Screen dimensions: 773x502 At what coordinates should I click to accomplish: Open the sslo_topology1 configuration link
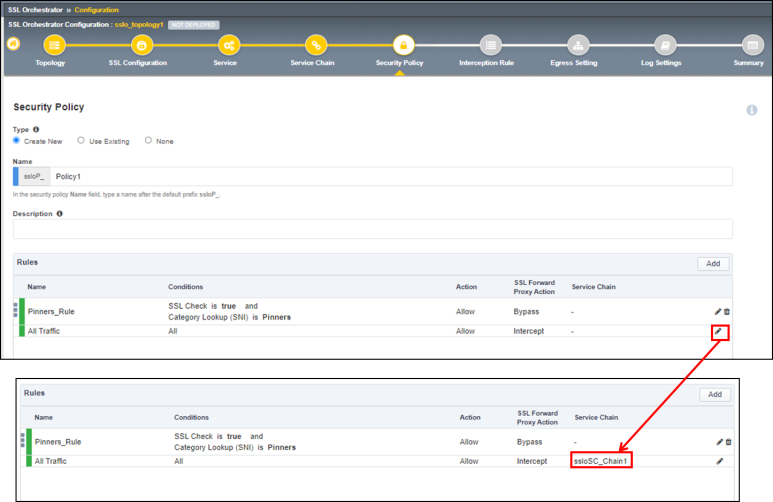(x=139, y=25)
